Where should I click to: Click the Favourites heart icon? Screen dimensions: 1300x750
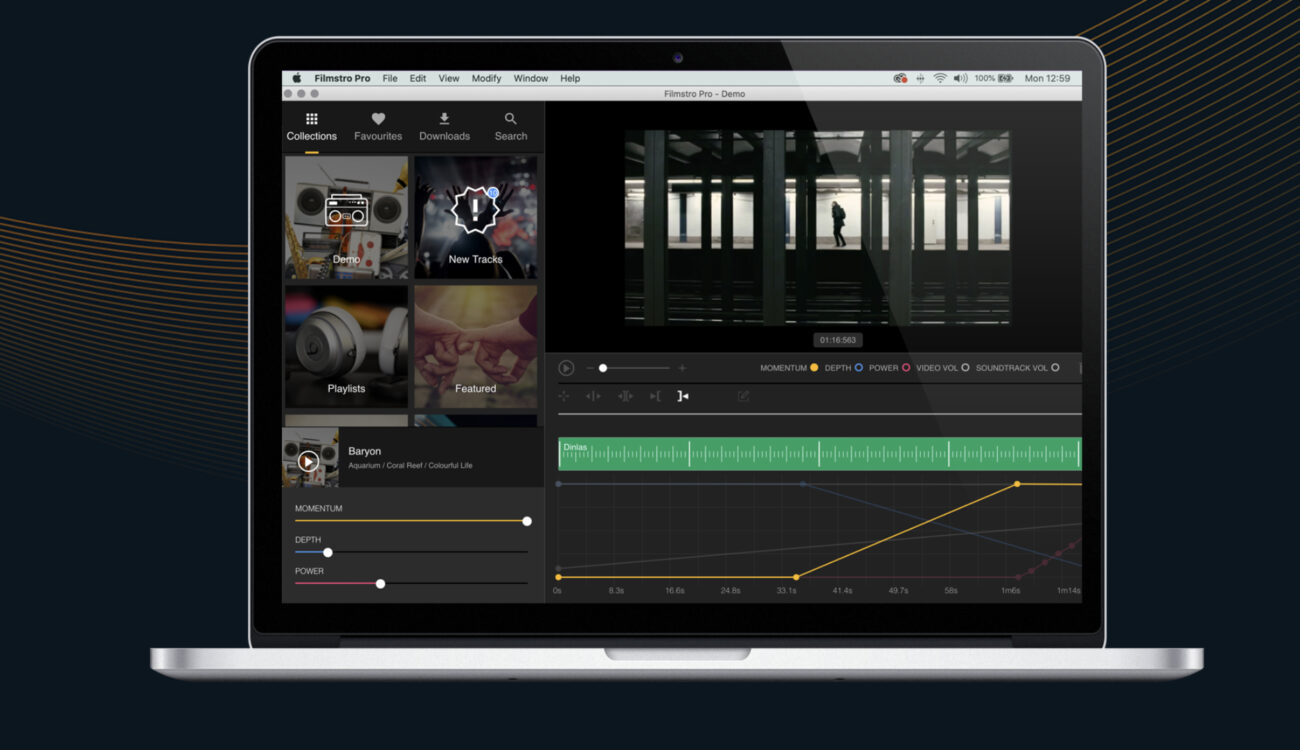coord(378,119)
